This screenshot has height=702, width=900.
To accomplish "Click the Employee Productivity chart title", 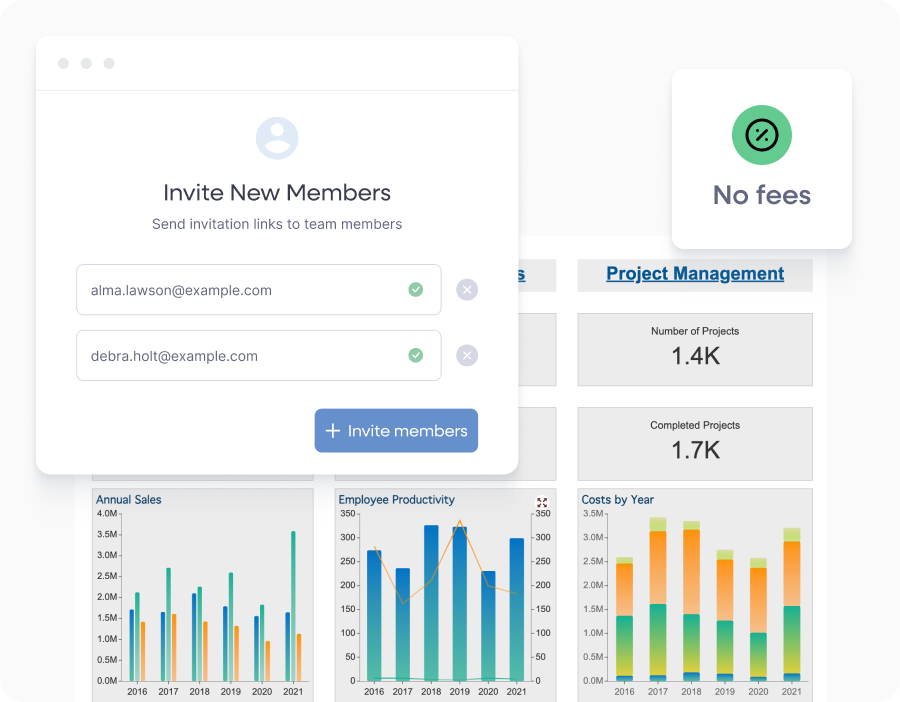I will click(x=396, y=499).
